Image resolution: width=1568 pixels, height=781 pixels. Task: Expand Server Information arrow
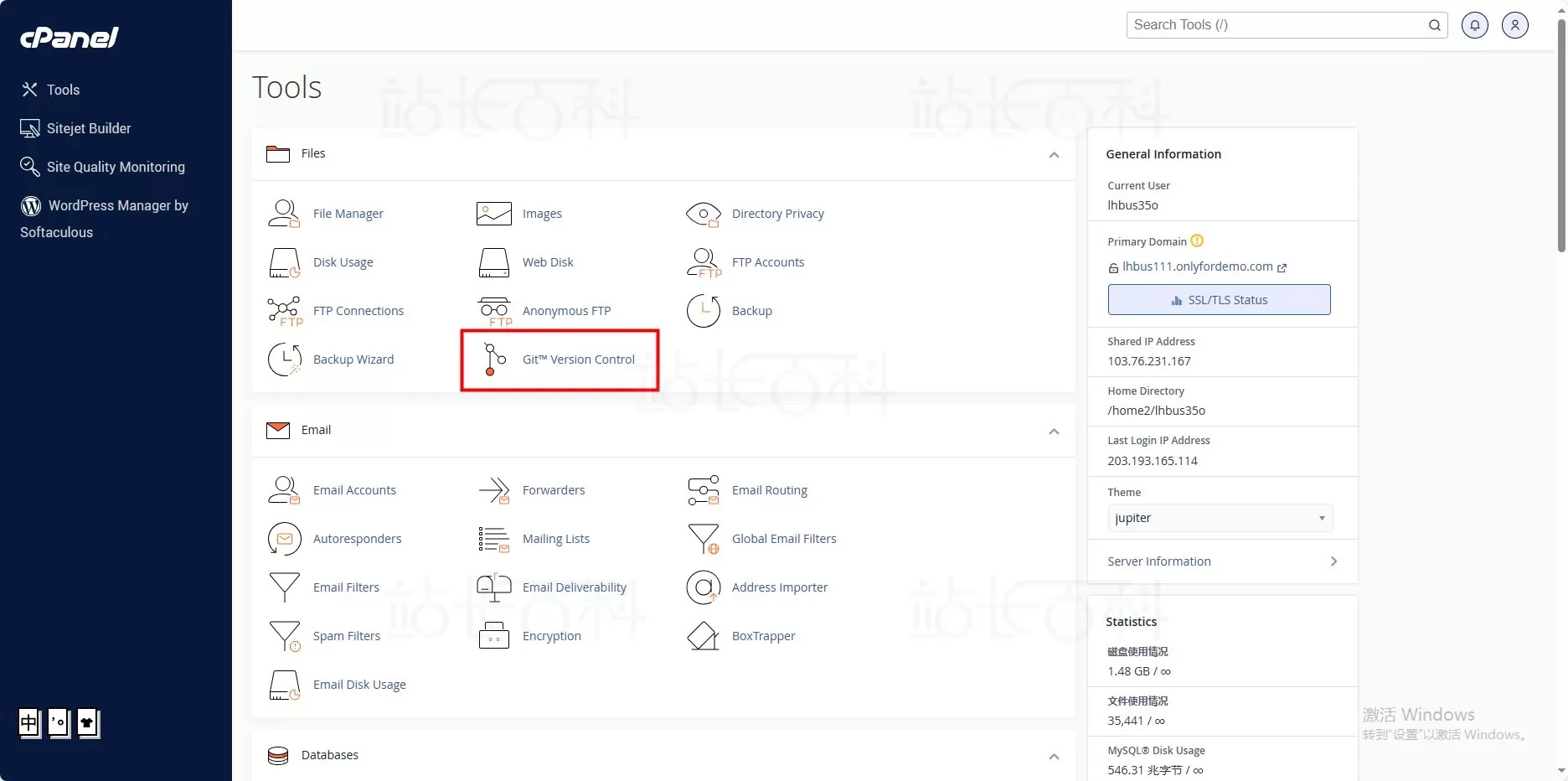1333,561
